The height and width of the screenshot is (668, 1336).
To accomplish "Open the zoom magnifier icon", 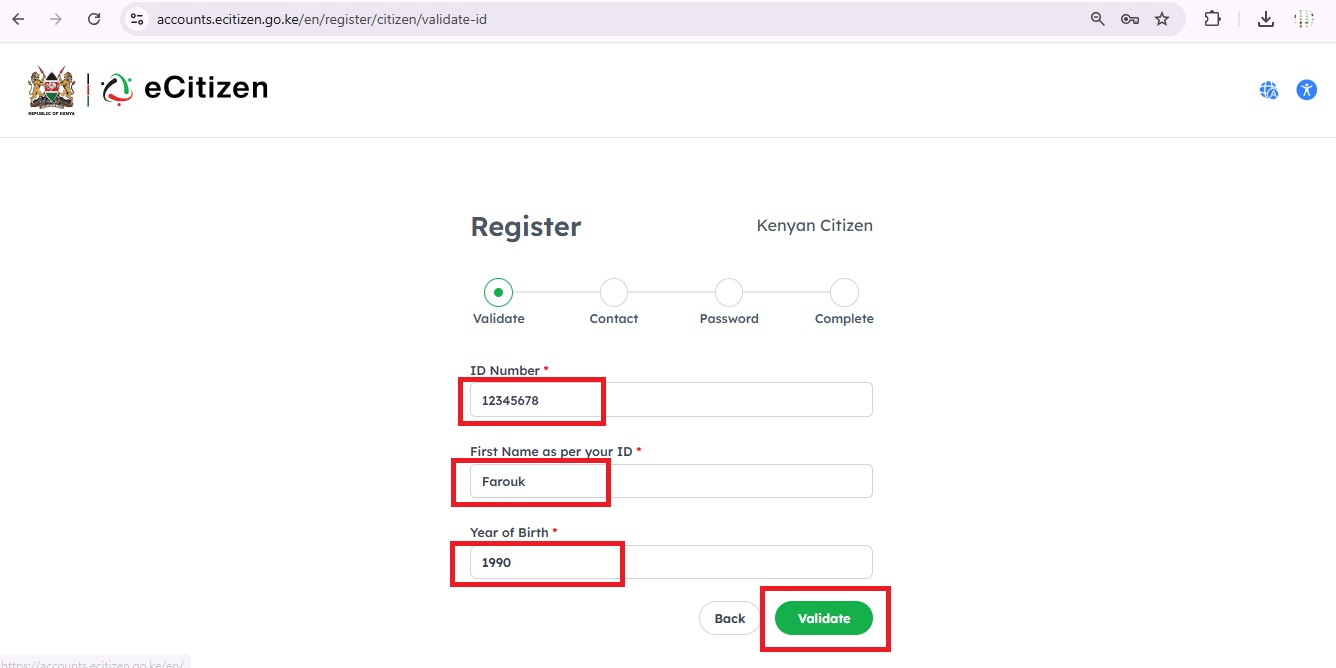I will pyautogui.click(x=1097, y=19).
